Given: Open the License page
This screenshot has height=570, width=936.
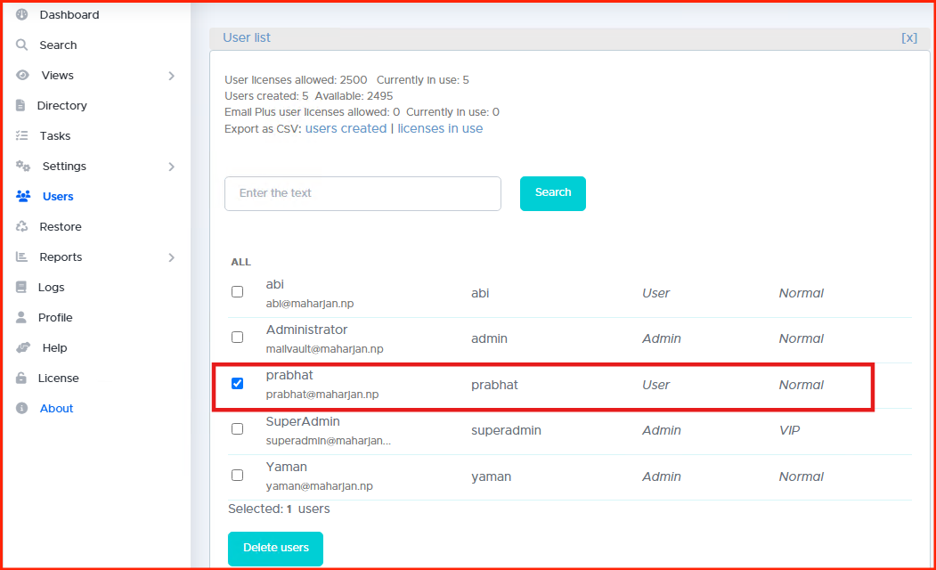Looking at the screenshot, I should coord(58,378).
